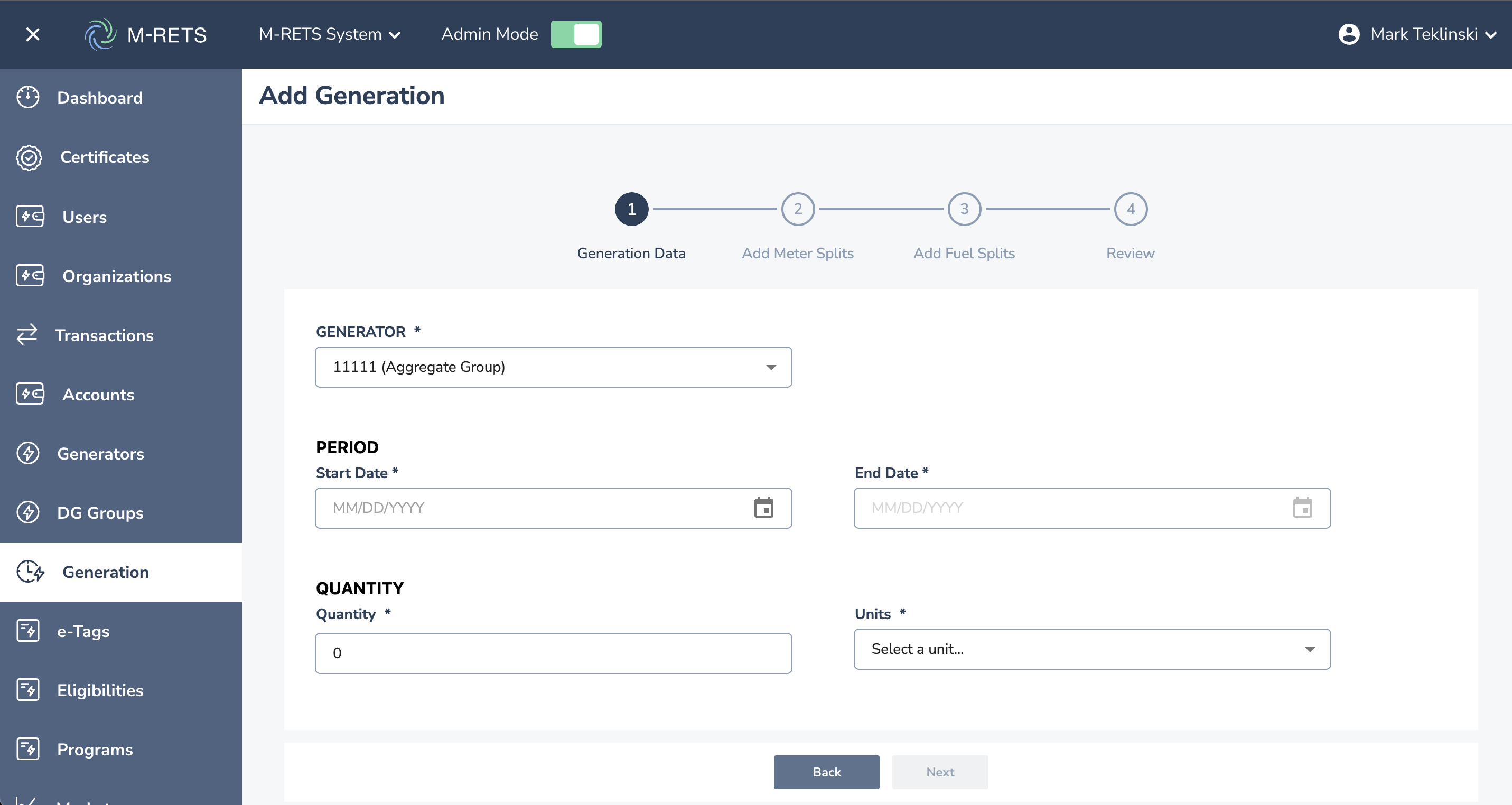Close the sidebar with the X icon
Viewport: 1512px width, 805px height.
tap(33, 35)
